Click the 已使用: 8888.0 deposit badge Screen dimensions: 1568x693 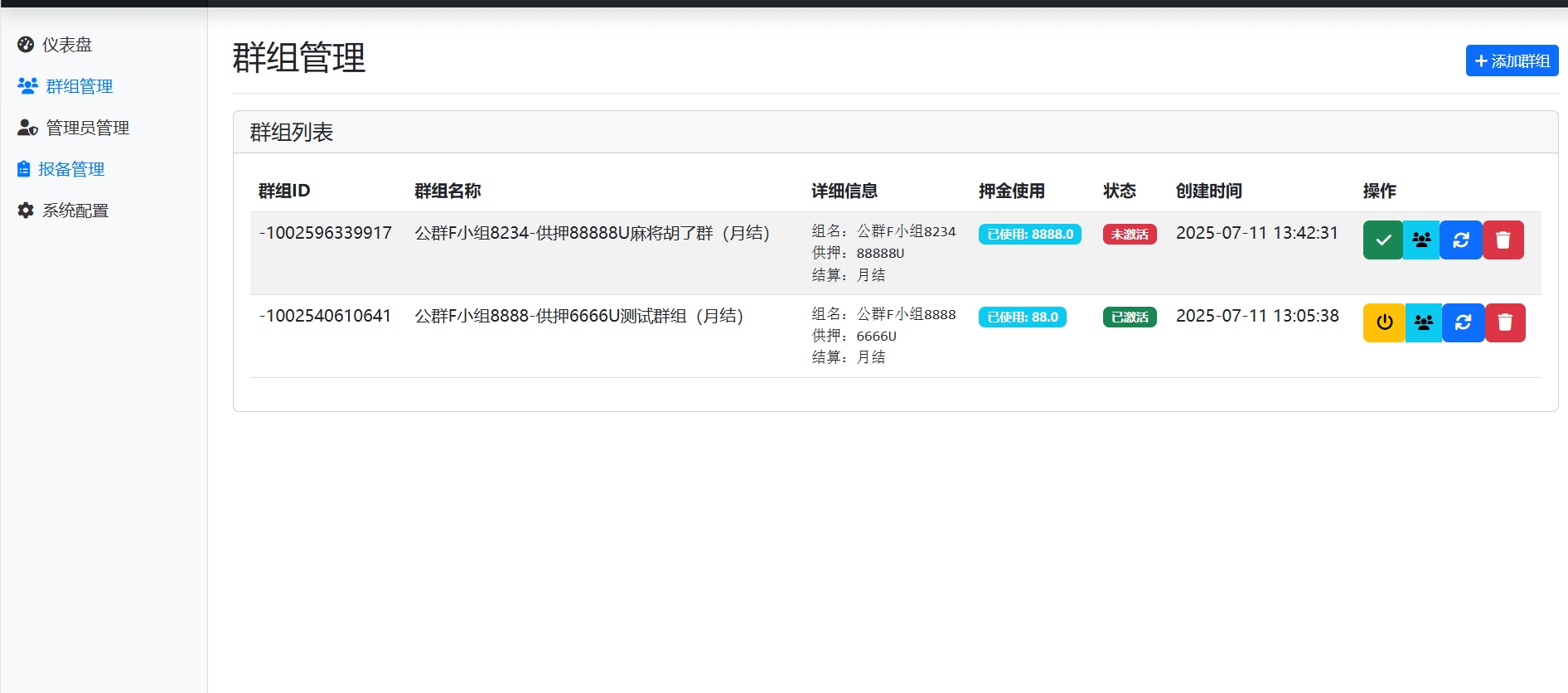[x=1029, y=235]
